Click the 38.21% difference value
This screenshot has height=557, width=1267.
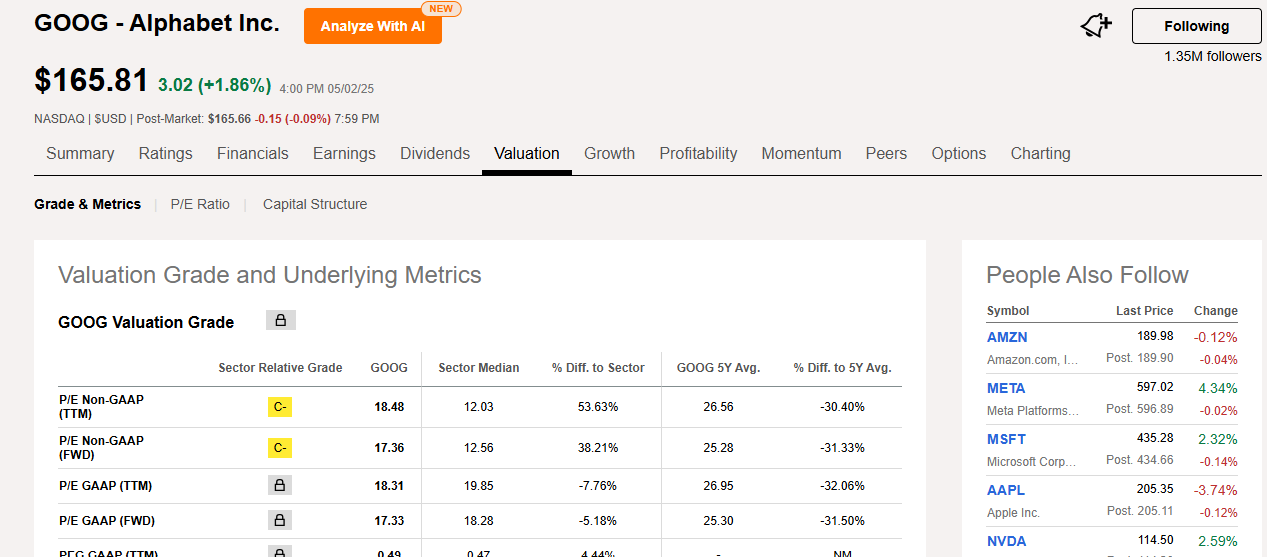coord(598,448)
